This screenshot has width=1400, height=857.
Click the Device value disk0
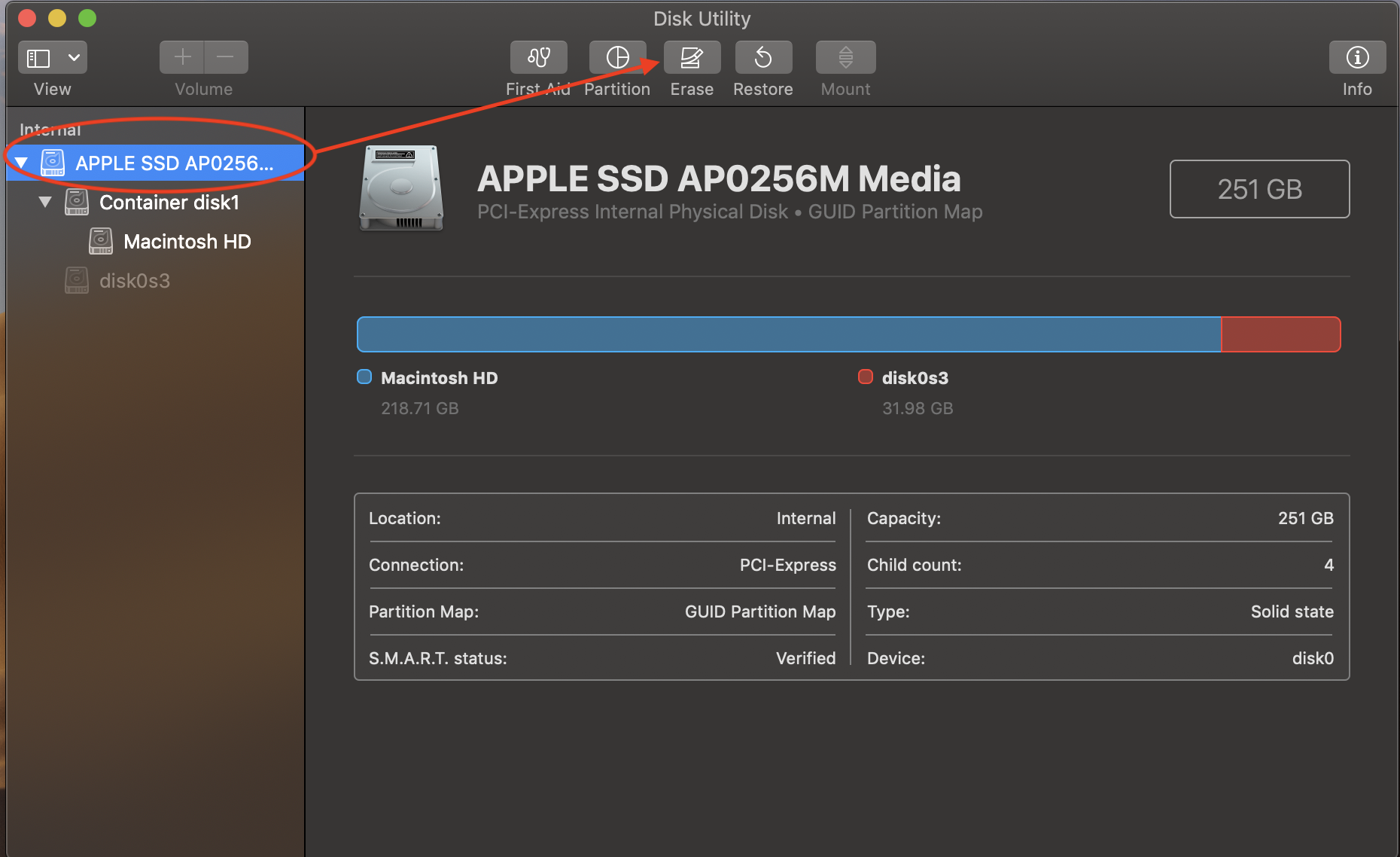click(x=1313, y=658)
